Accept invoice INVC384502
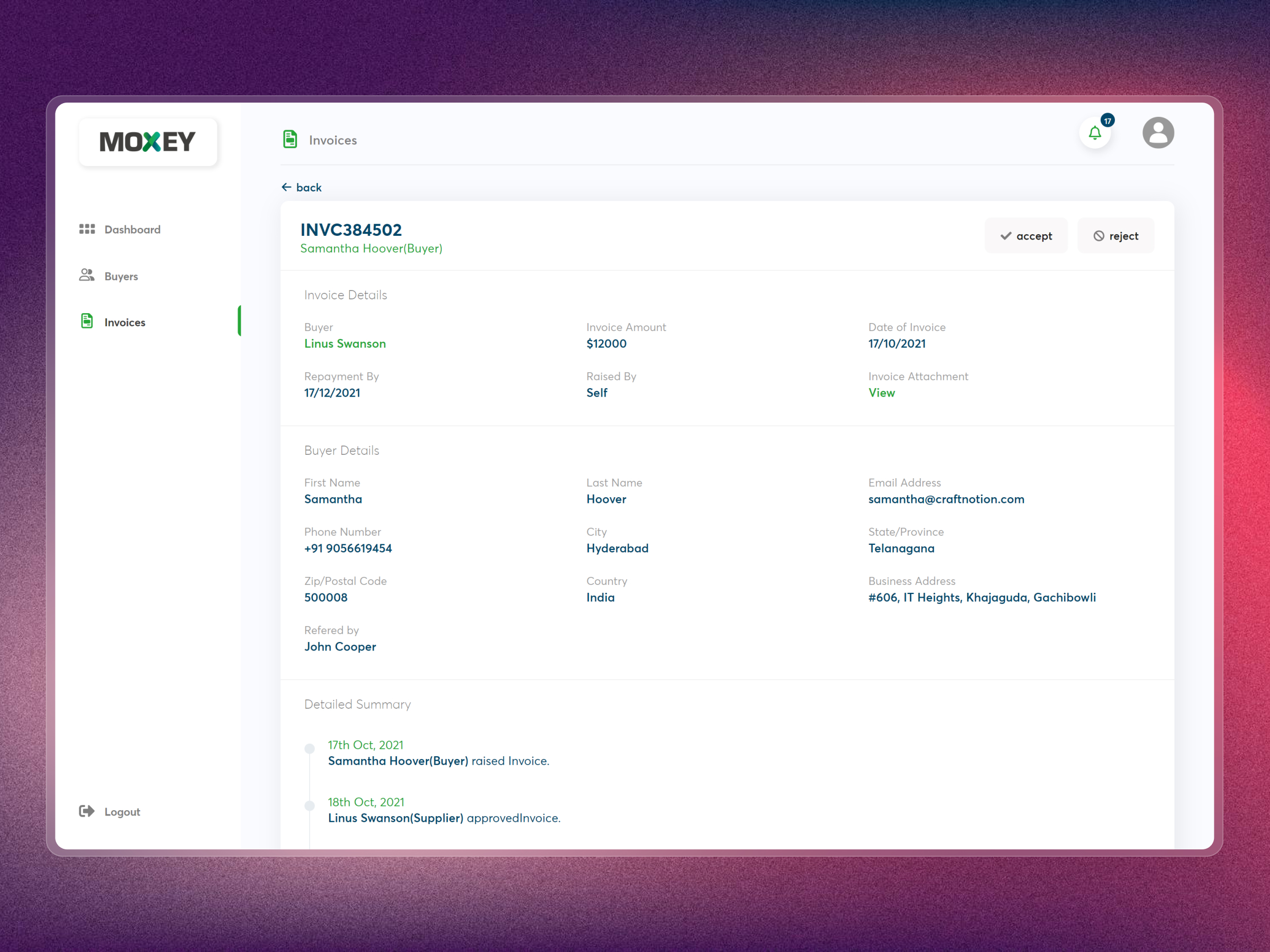This screenshot has height=952, width=1270. click(x=1027, y=235)
